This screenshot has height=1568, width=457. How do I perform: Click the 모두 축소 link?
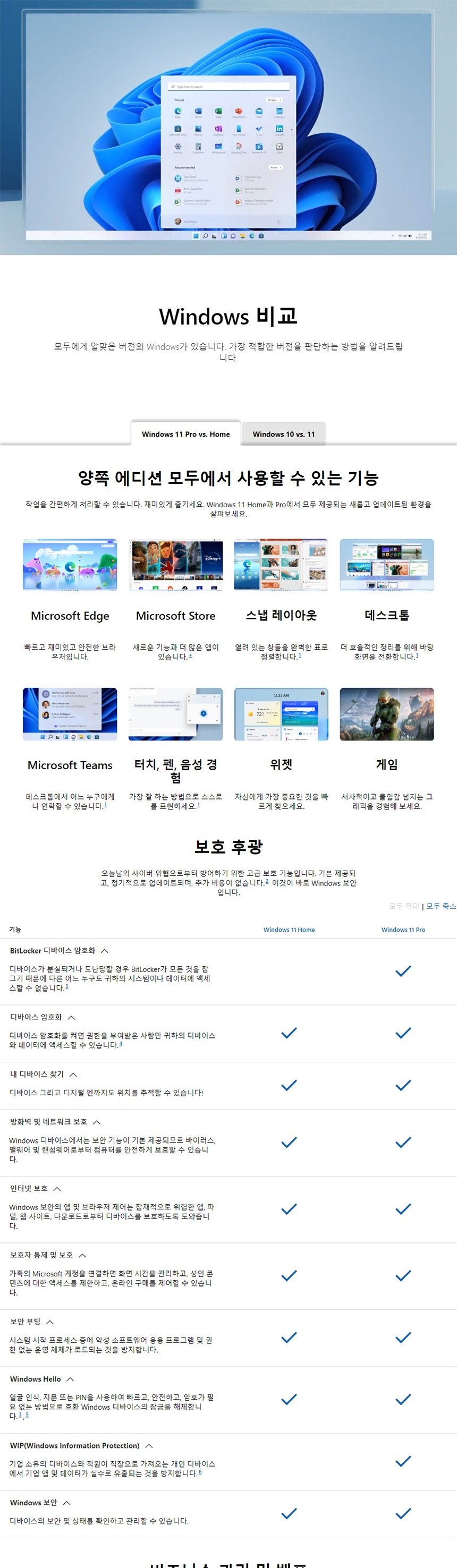point(441,906)
